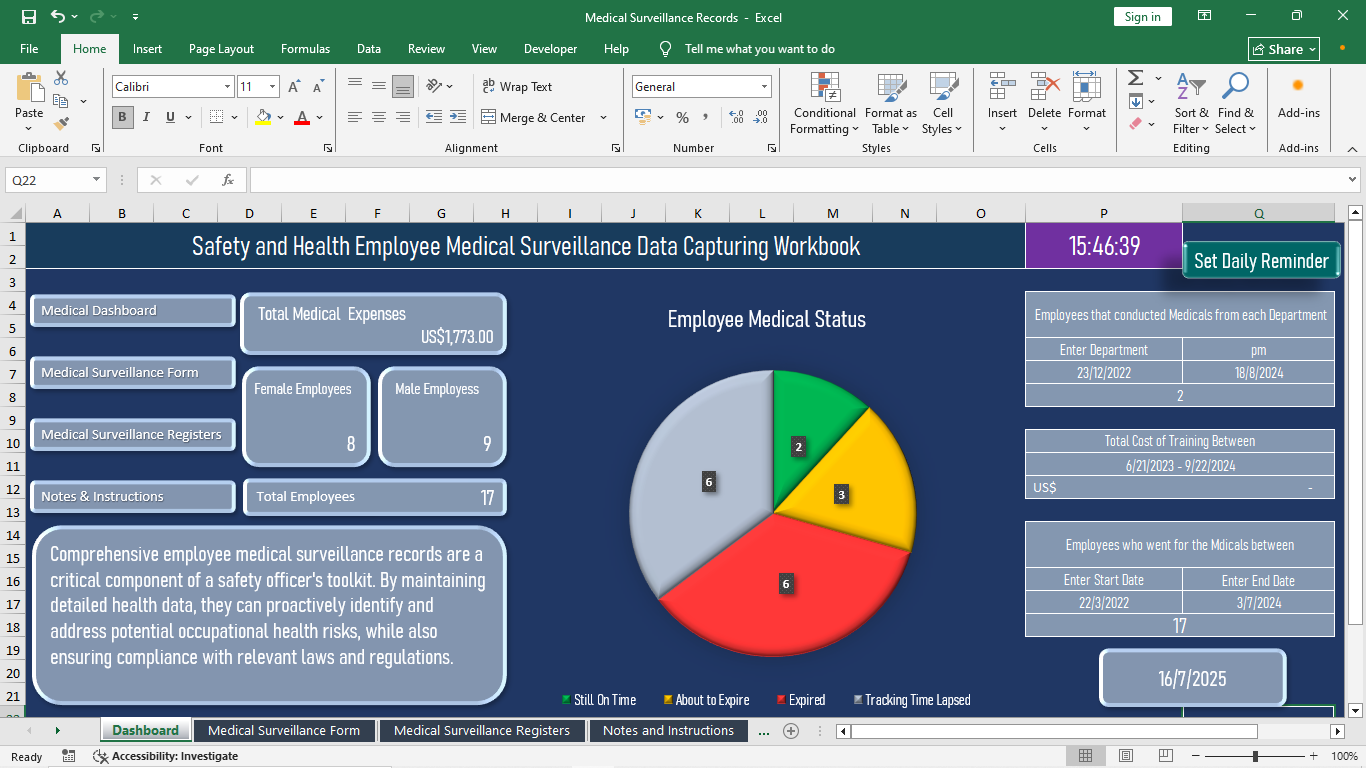1366x768 pixels.
Task: Open Find & Select magnifier
Action: point(1236,103)
